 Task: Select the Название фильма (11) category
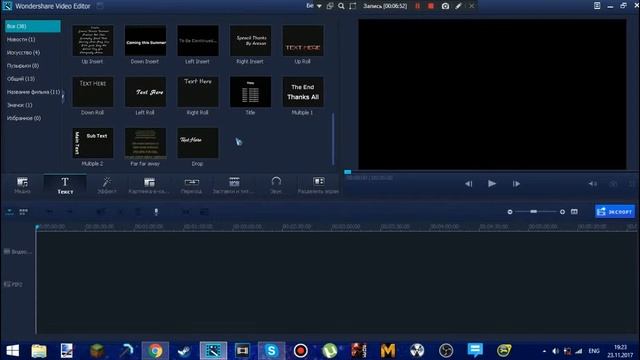33,92
